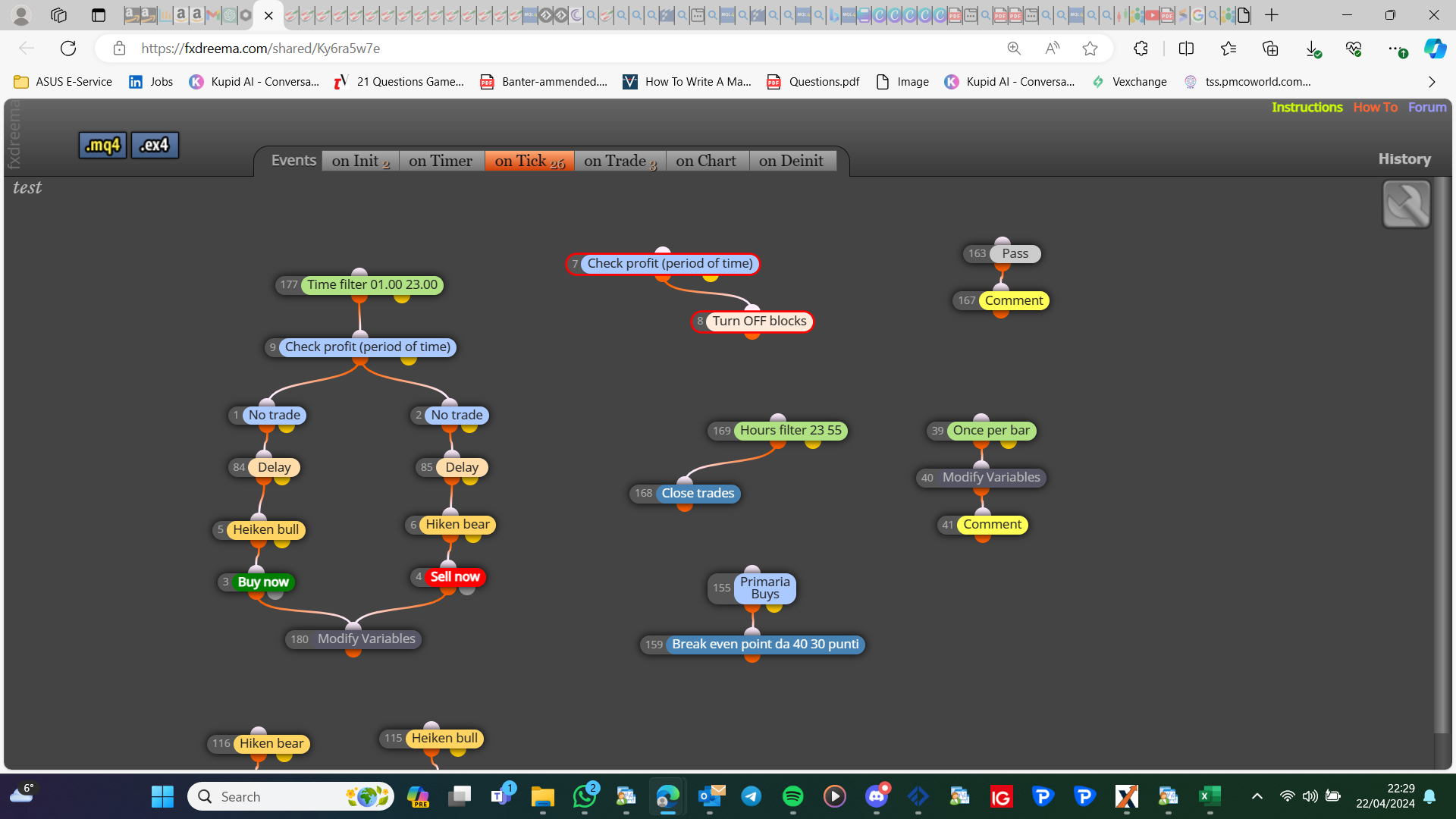Select the Hiken bear block 6
Image resolution: width=1456 pixels, height=819 pixels.
pyautogui.click(x=450, y=525)
